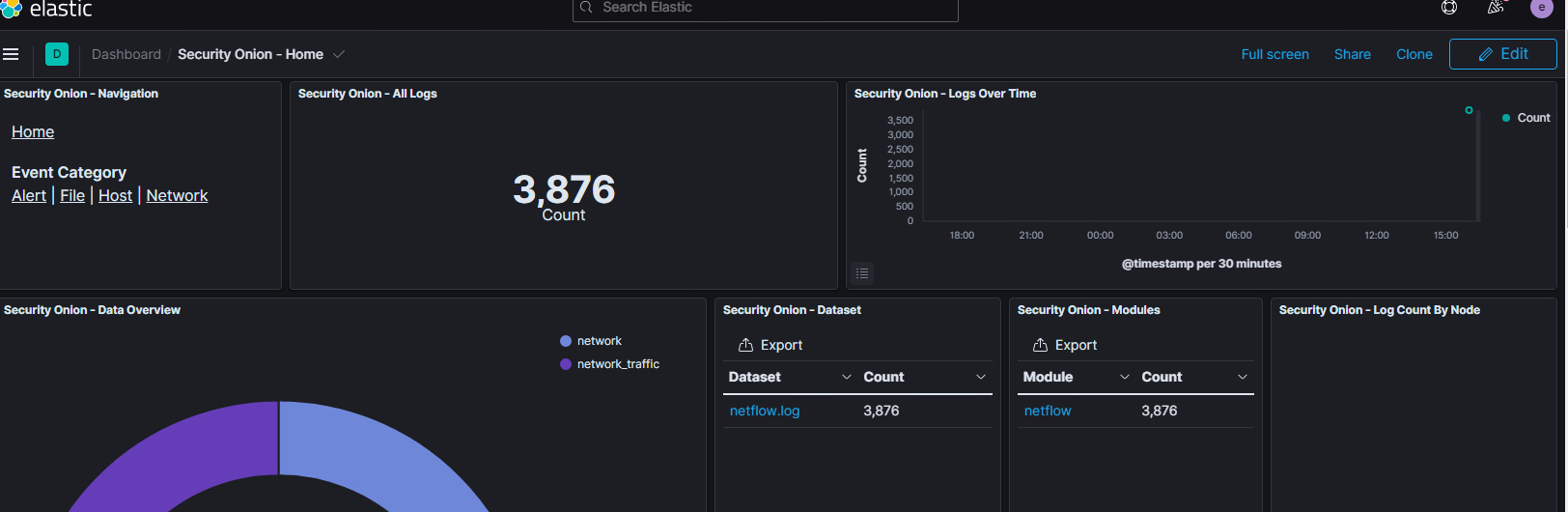Click the Security Onion - Modules title
1568x512 pixels.
[1089, 310]
